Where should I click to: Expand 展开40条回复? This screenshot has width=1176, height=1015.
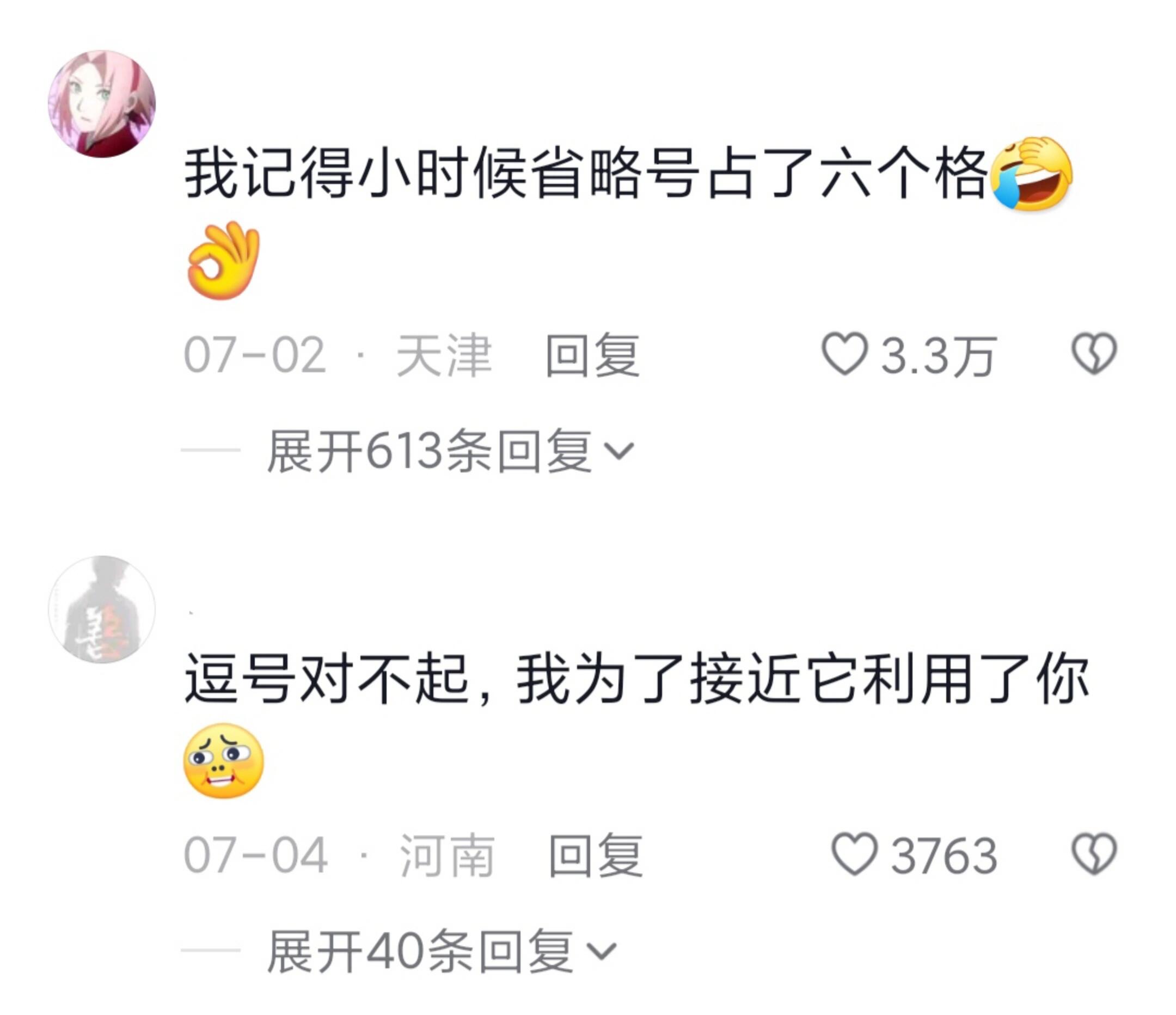click(441, 951)
